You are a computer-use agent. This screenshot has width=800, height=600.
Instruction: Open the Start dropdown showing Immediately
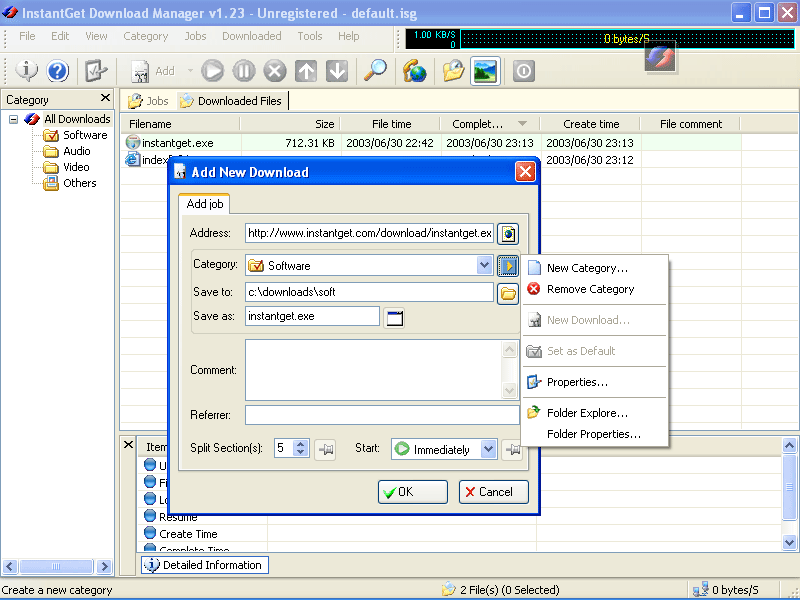coord(488,449)
